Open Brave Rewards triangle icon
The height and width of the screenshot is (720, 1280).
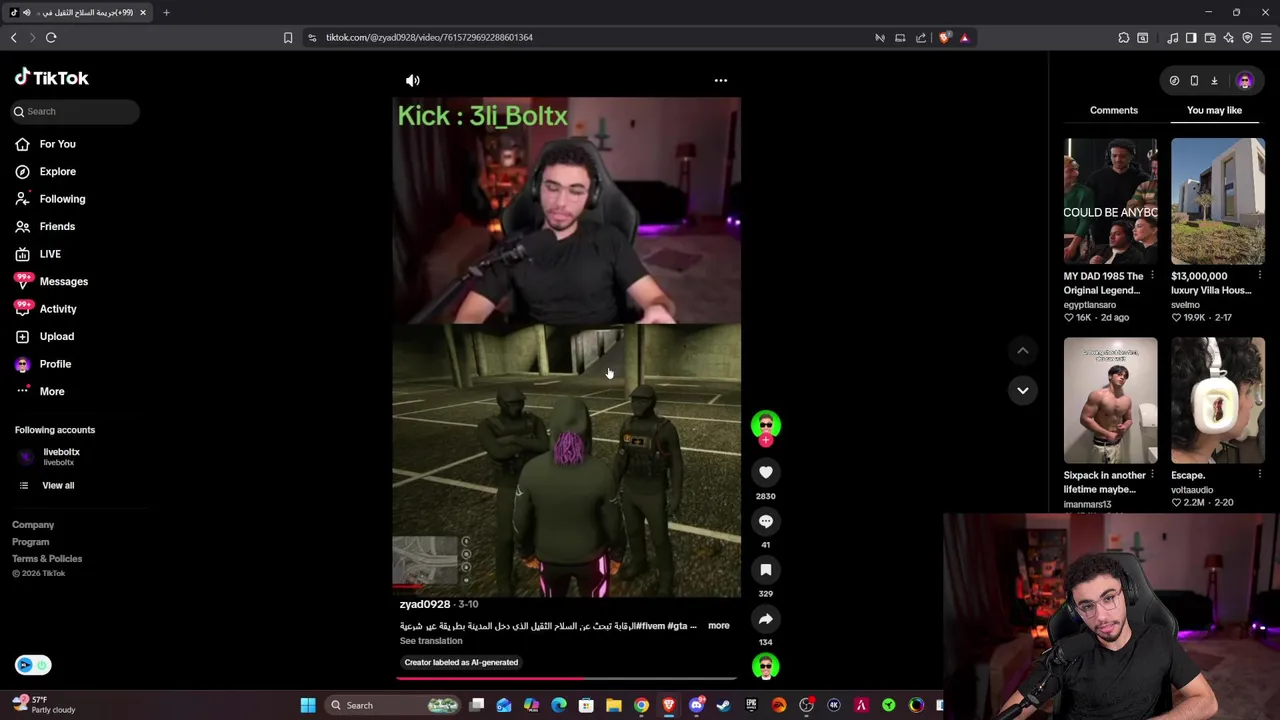click(964, 37)
